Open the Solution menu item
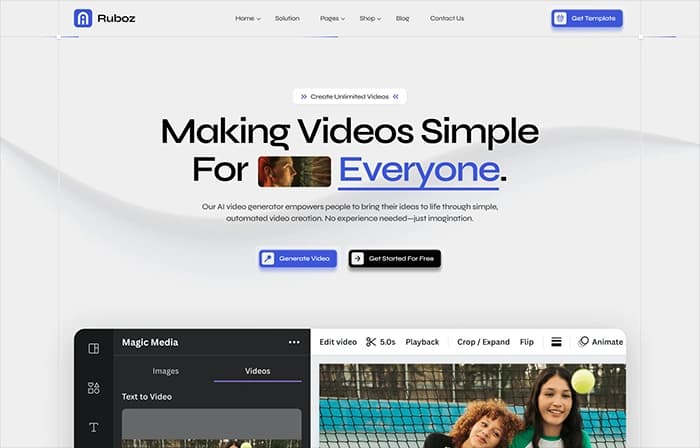 tap(287, 18)
